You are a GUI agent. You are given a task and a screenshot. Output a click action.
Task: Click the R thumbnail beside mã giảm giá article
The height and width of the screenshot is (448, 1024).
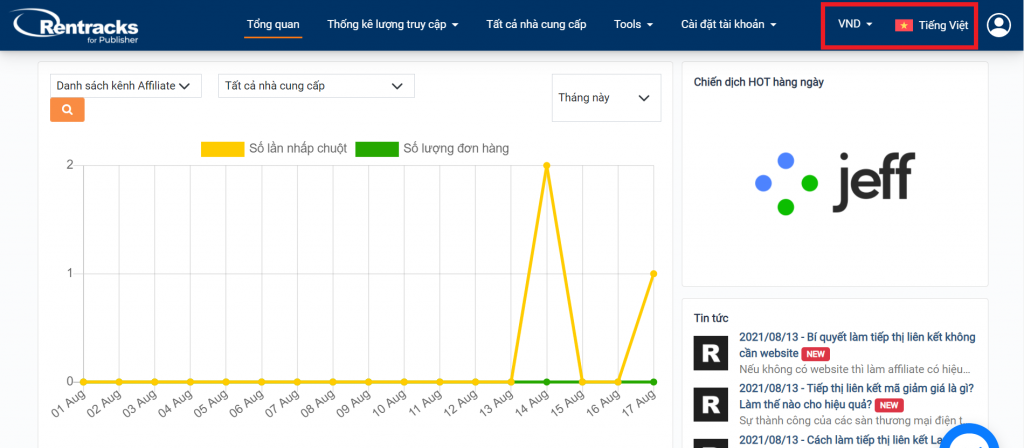[711, 405]
